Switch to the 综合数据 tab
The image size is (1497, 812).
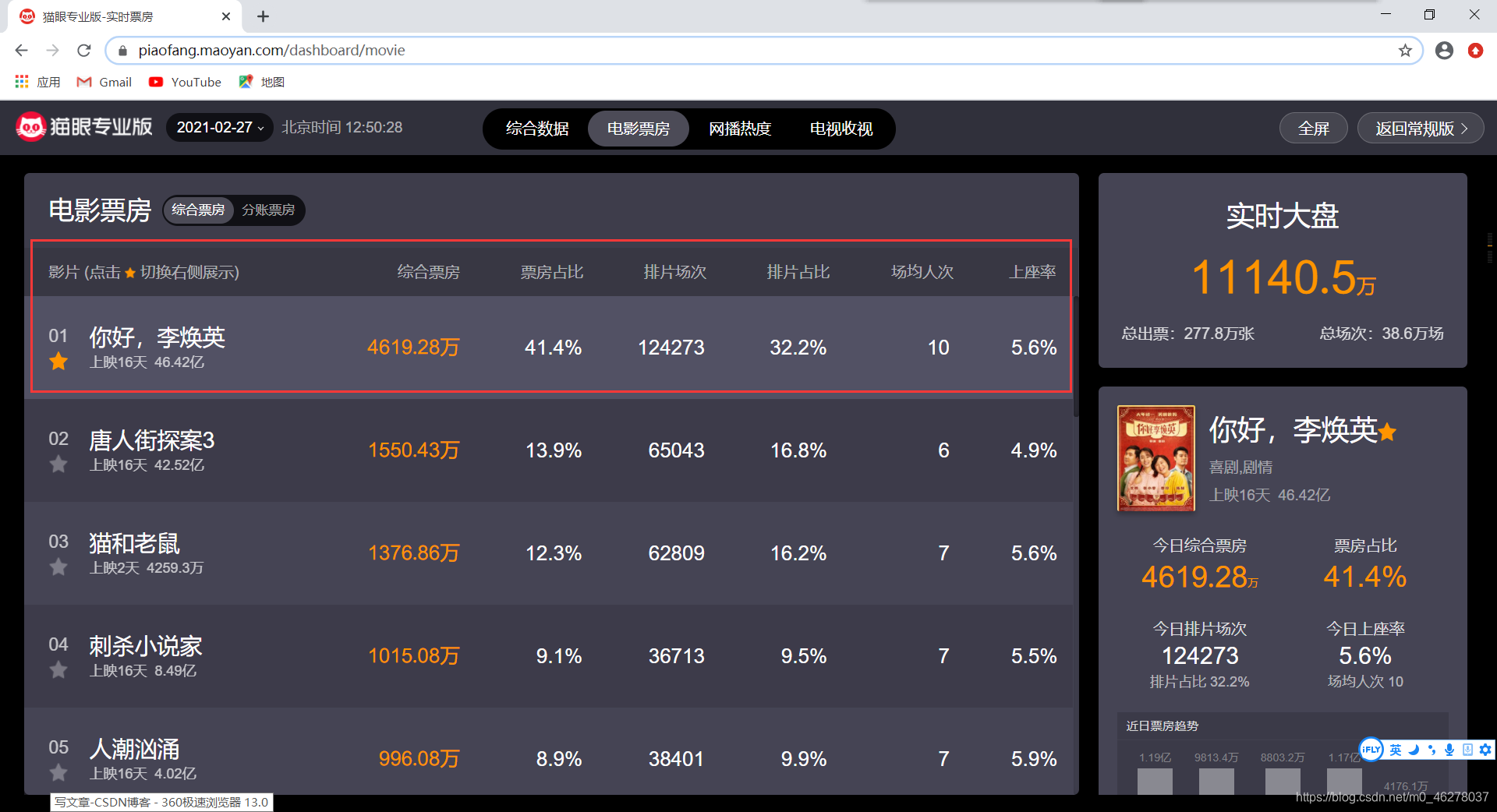537,129
